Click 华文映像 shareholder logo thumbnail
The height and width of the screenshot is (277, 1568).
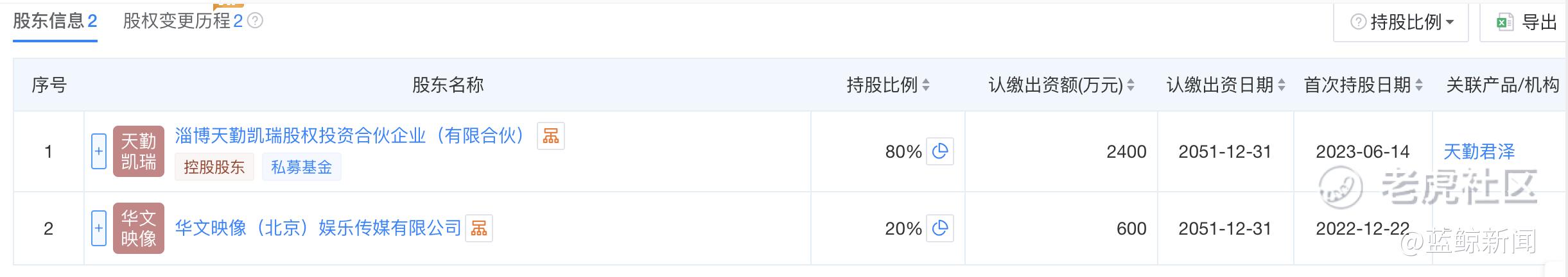[139, 228]
